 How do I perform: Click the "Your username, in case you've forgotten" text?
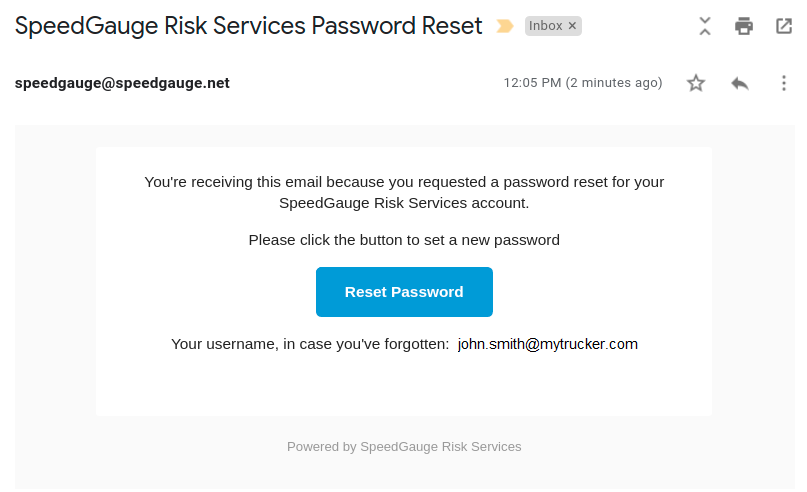point(310,344)
